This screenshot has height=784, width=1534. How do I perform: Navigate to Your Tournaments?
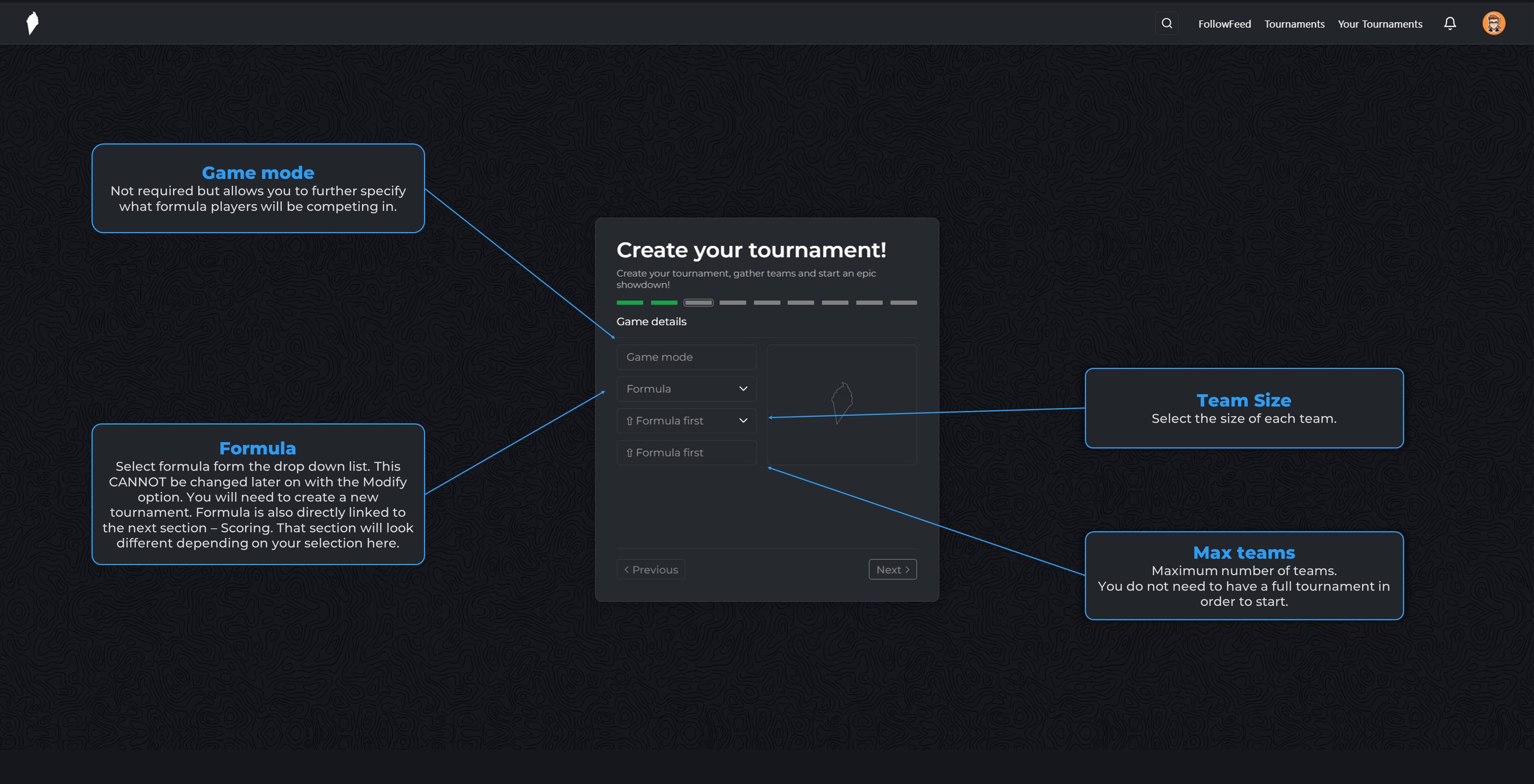pyautogui.click(x=1379, y=24)
